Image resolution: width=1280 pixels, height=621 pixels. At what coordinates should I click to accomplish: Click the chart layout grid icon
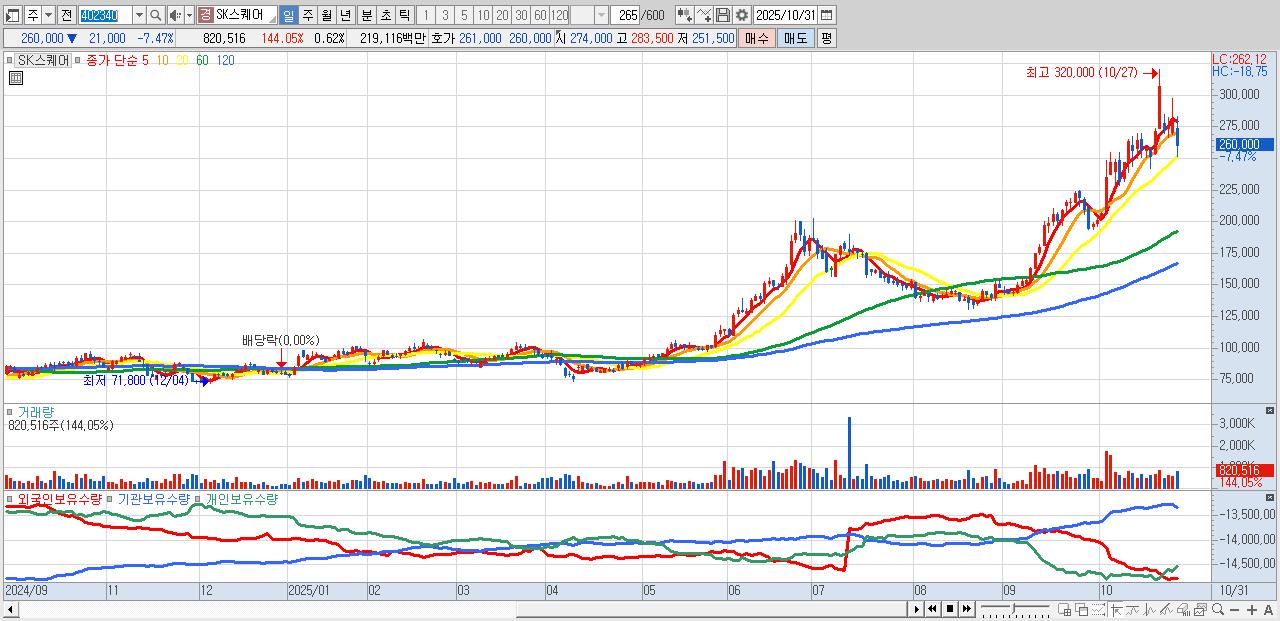(1064, 609)
